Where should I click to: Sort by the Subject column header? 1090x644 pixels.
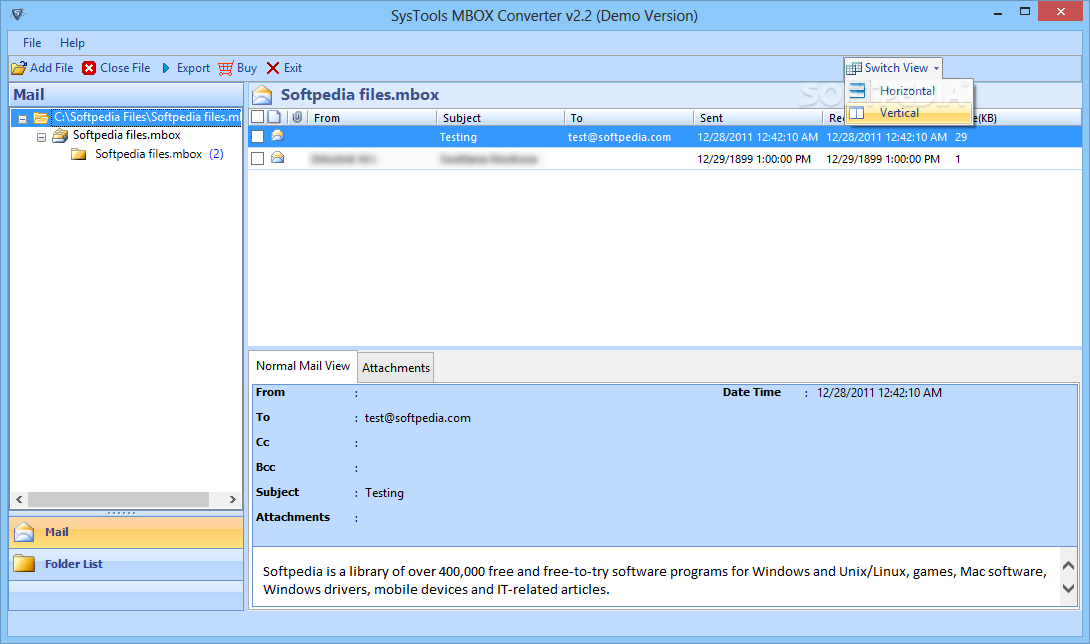[x=501, y=118]
